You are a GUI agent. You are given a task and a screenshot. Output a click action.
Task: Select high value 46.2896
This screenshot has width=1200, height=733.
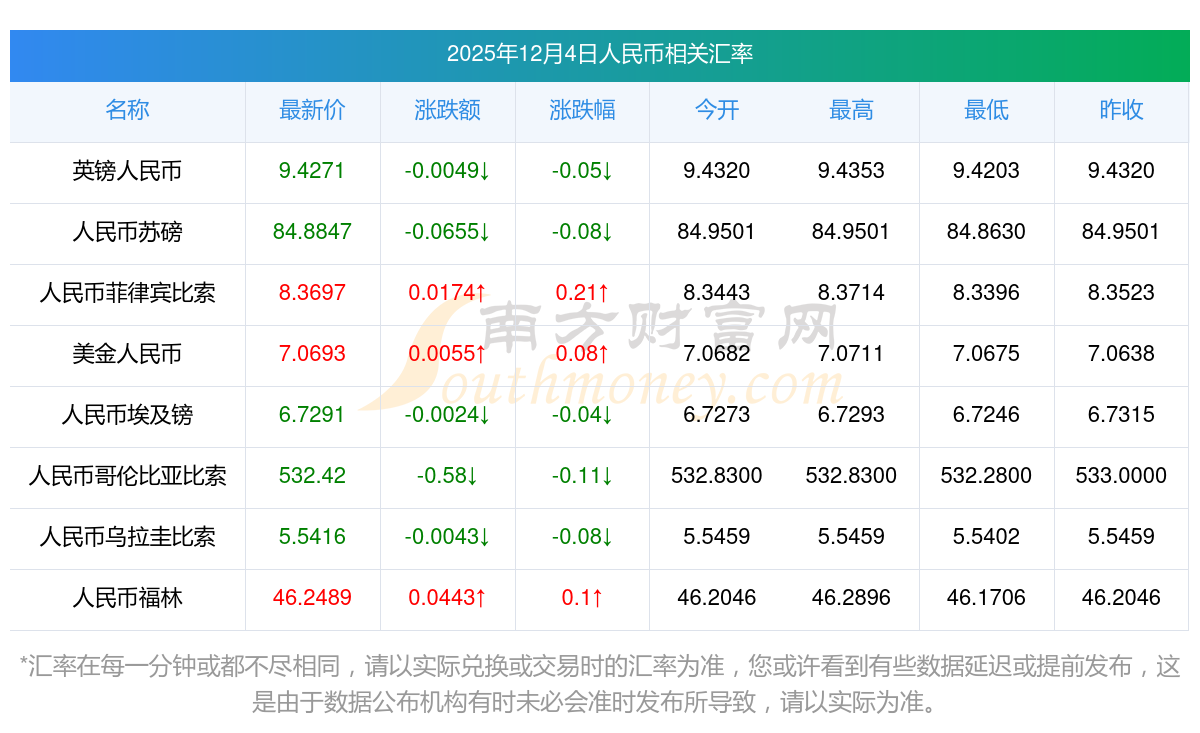(x=851, y=598)
